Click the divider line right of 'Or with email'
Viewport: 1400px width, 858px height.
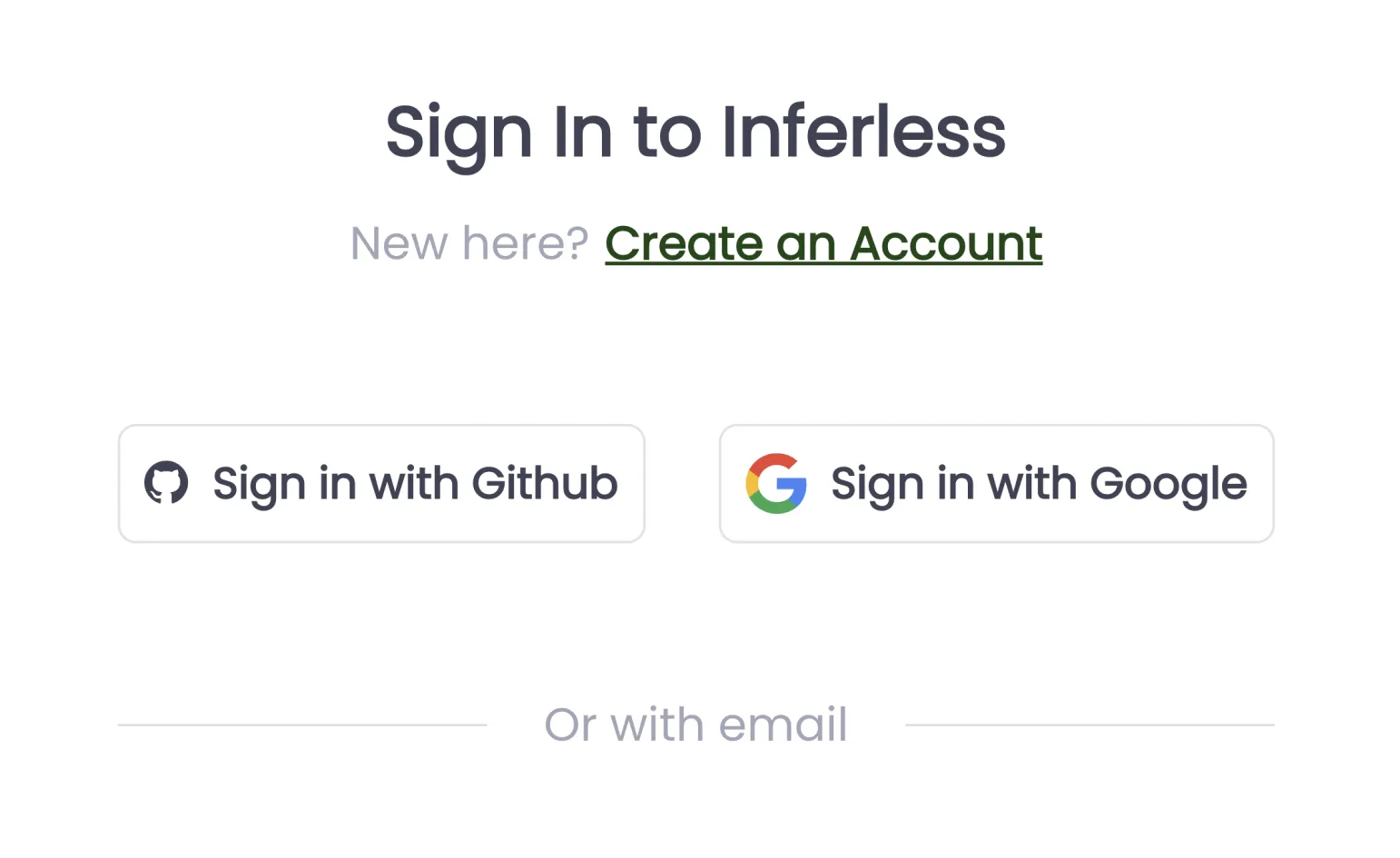pos(1089,725)
